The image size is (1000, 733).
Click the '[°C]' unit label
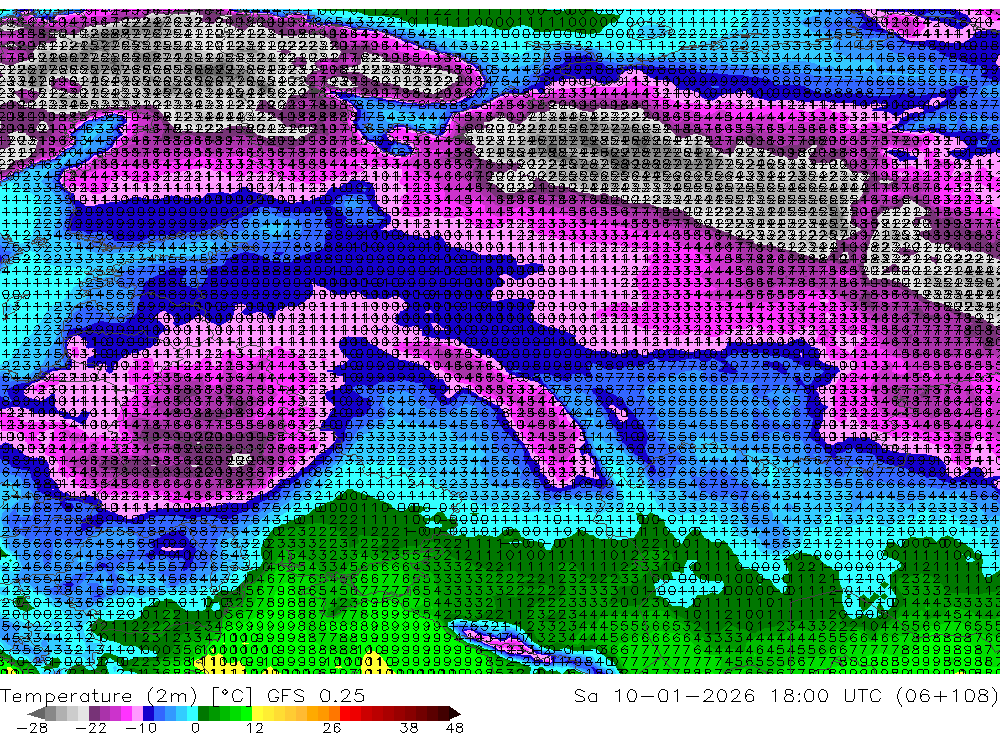[232, 696]
